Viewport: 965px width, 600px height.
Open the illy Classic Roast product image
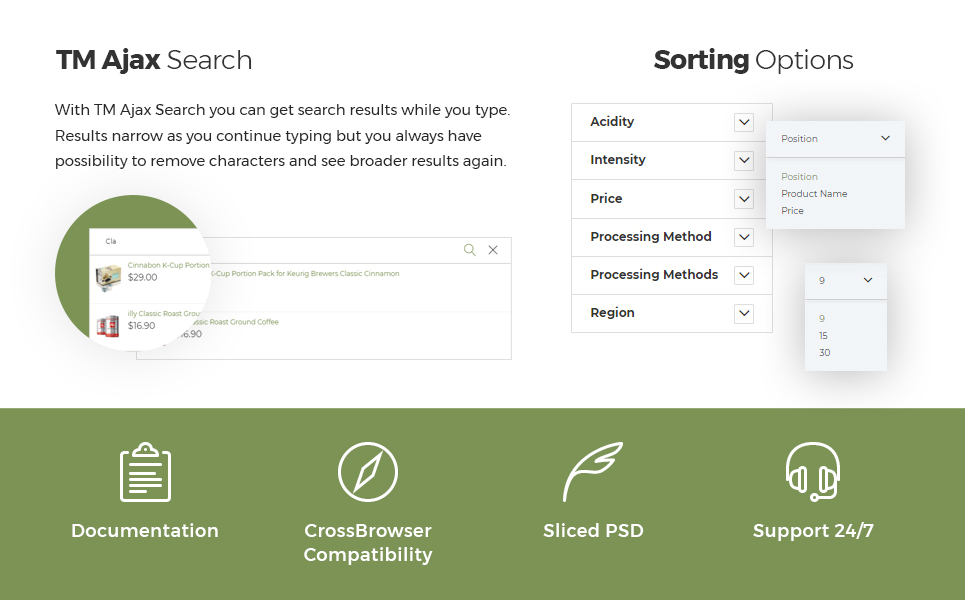(108, 326)
